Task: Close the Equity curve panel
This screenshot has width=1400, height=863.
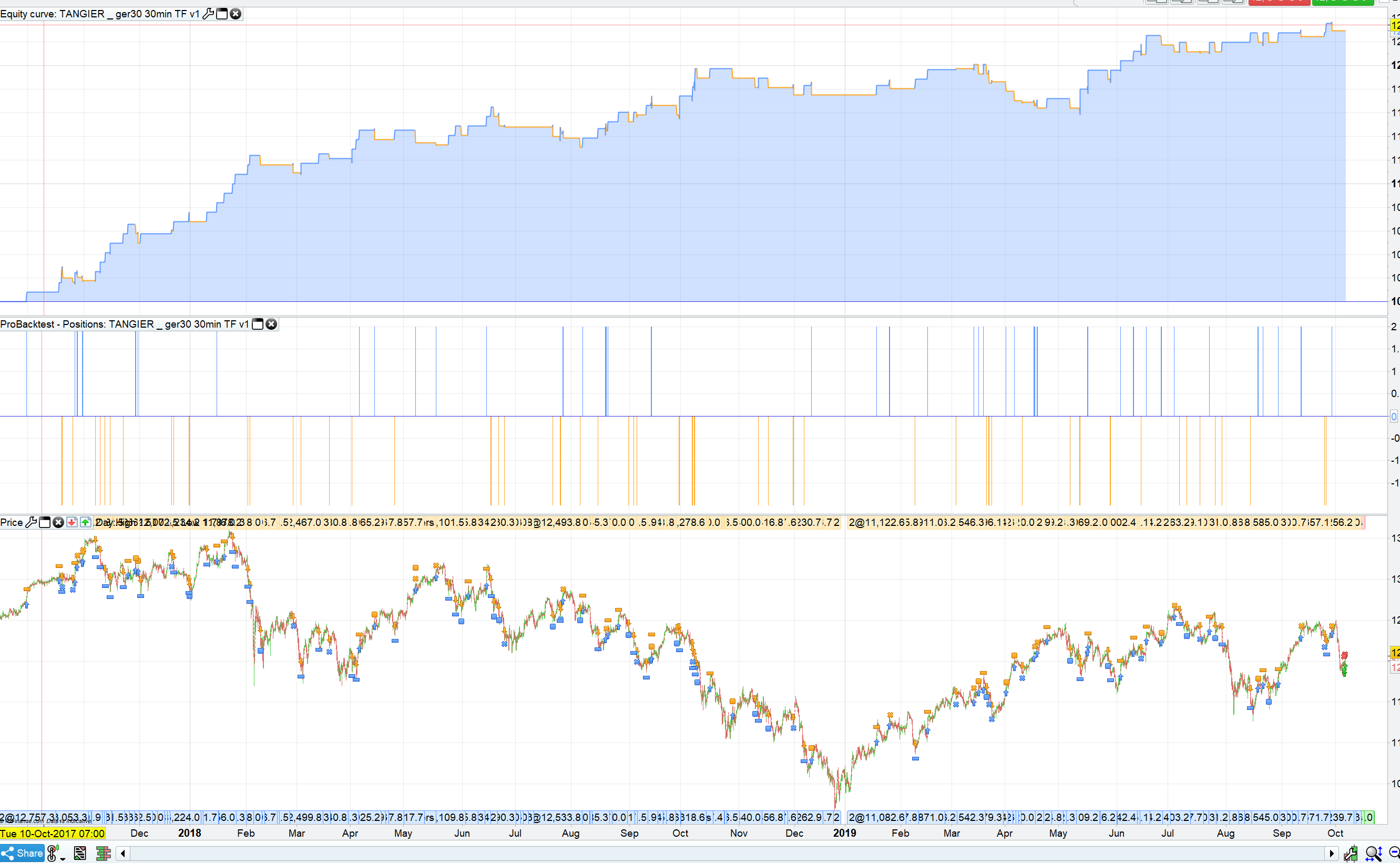Action: [236, 14]
